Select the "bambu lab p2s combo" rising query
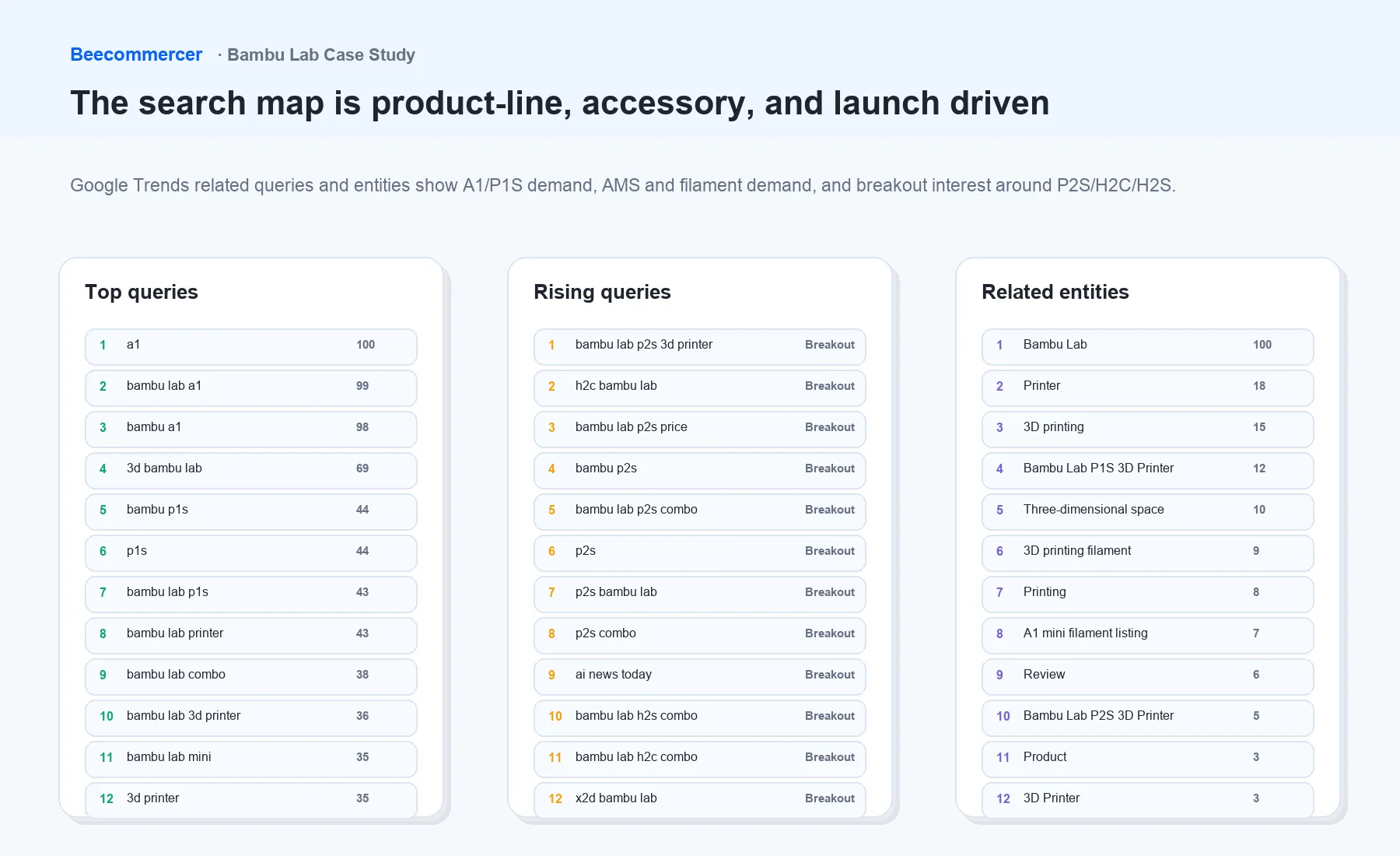Viewport: 1400px width, 856px height. coord(700,511)
